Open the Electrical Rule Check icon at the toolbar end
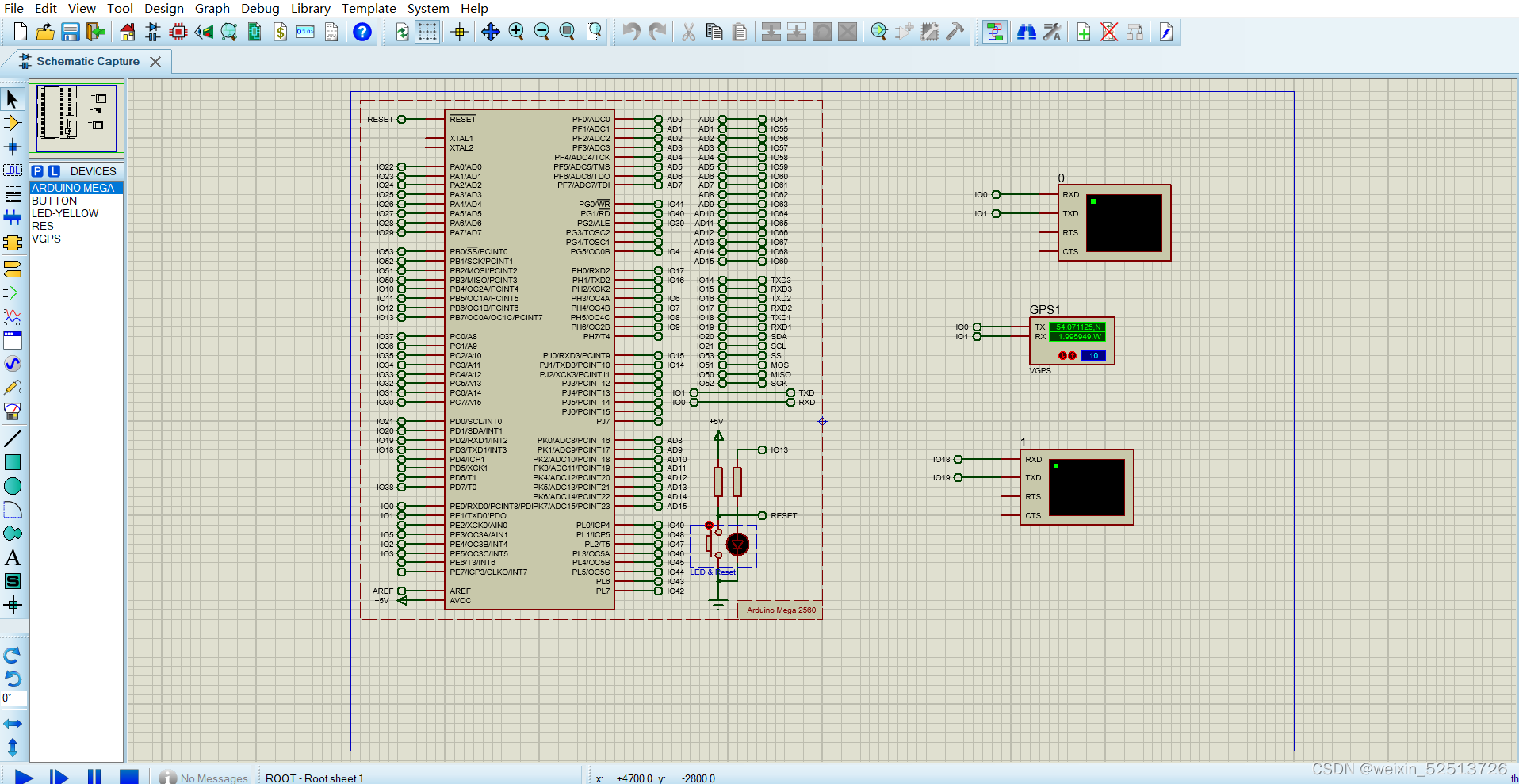The image size is (1519, 784). click(x=1166, y=32)
